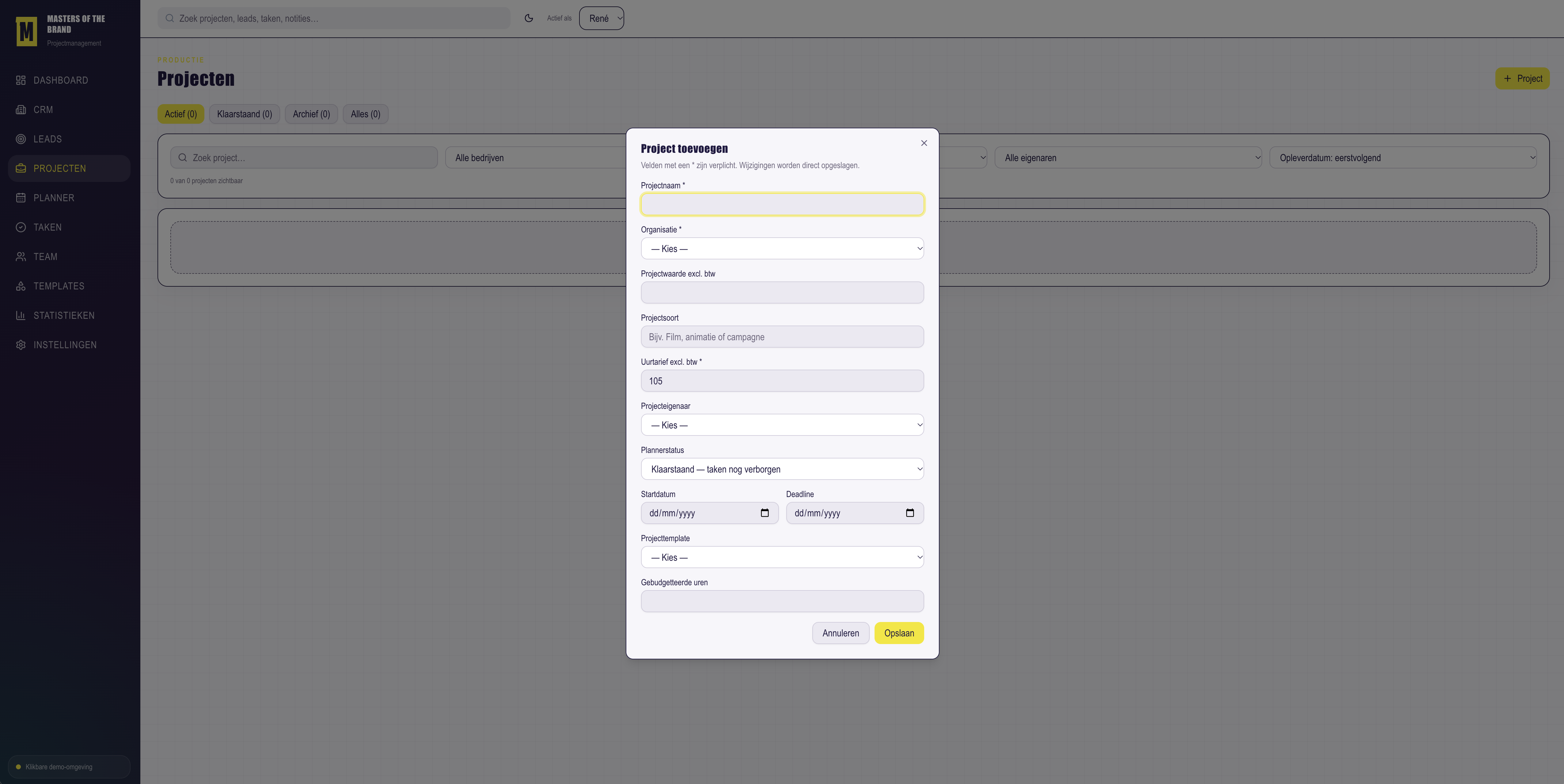Click the Projectsoort text field
This screenshot has height=784, width=1564.
click(x=782, y=337)
